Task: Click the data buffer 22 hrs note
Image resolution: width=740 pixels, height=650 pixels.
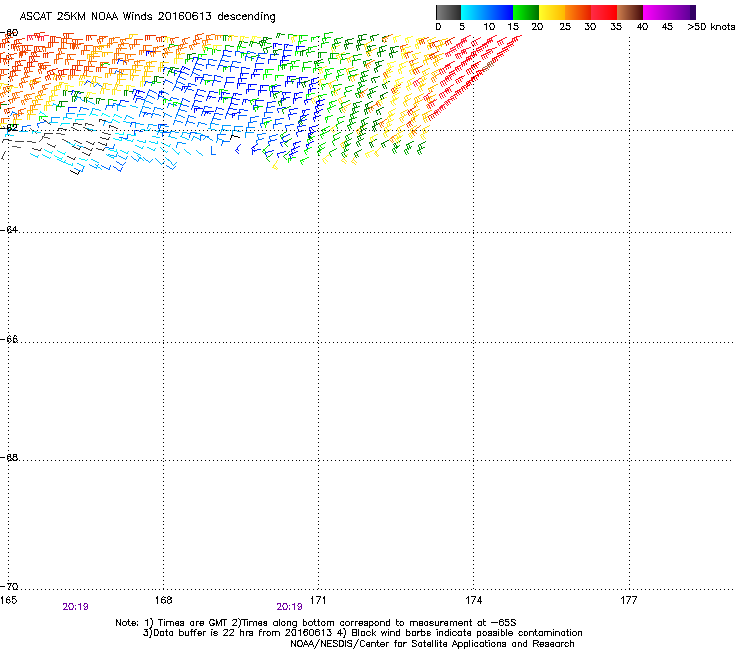Action: (x=362, y=633)
